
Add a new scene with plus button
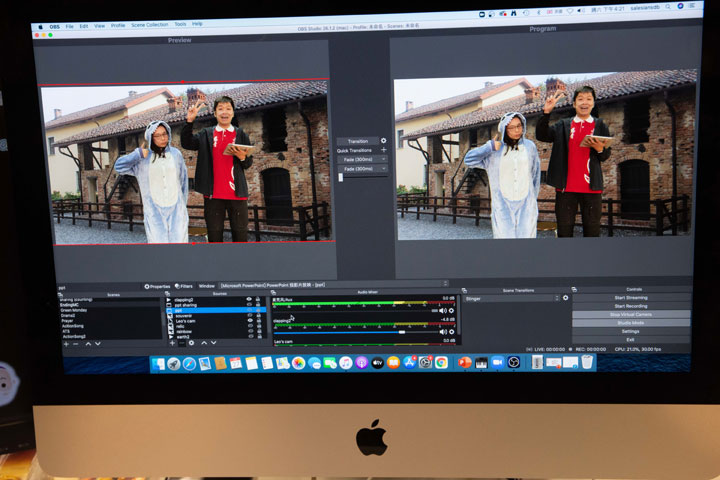[67, 343]
